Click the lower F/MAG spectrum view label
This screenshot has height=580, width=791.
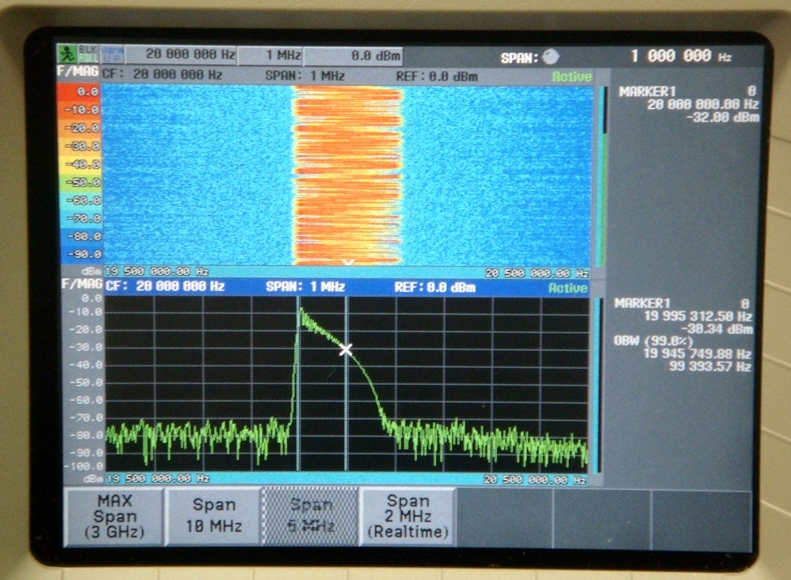coord(82,284)
